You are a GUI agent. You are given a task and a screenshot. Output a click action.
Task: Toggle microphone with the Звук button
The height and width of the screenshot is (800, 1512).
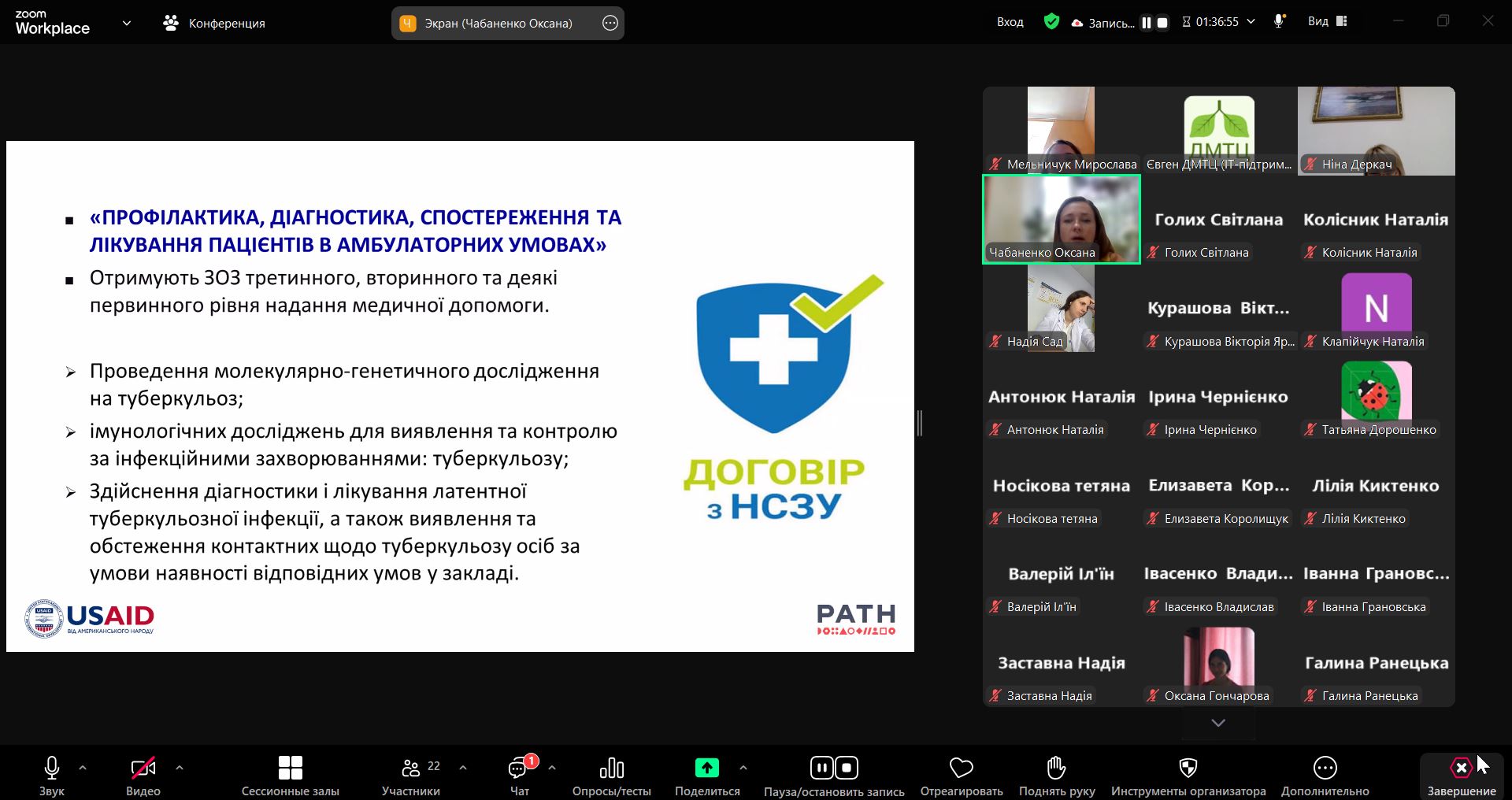[52, 775]
